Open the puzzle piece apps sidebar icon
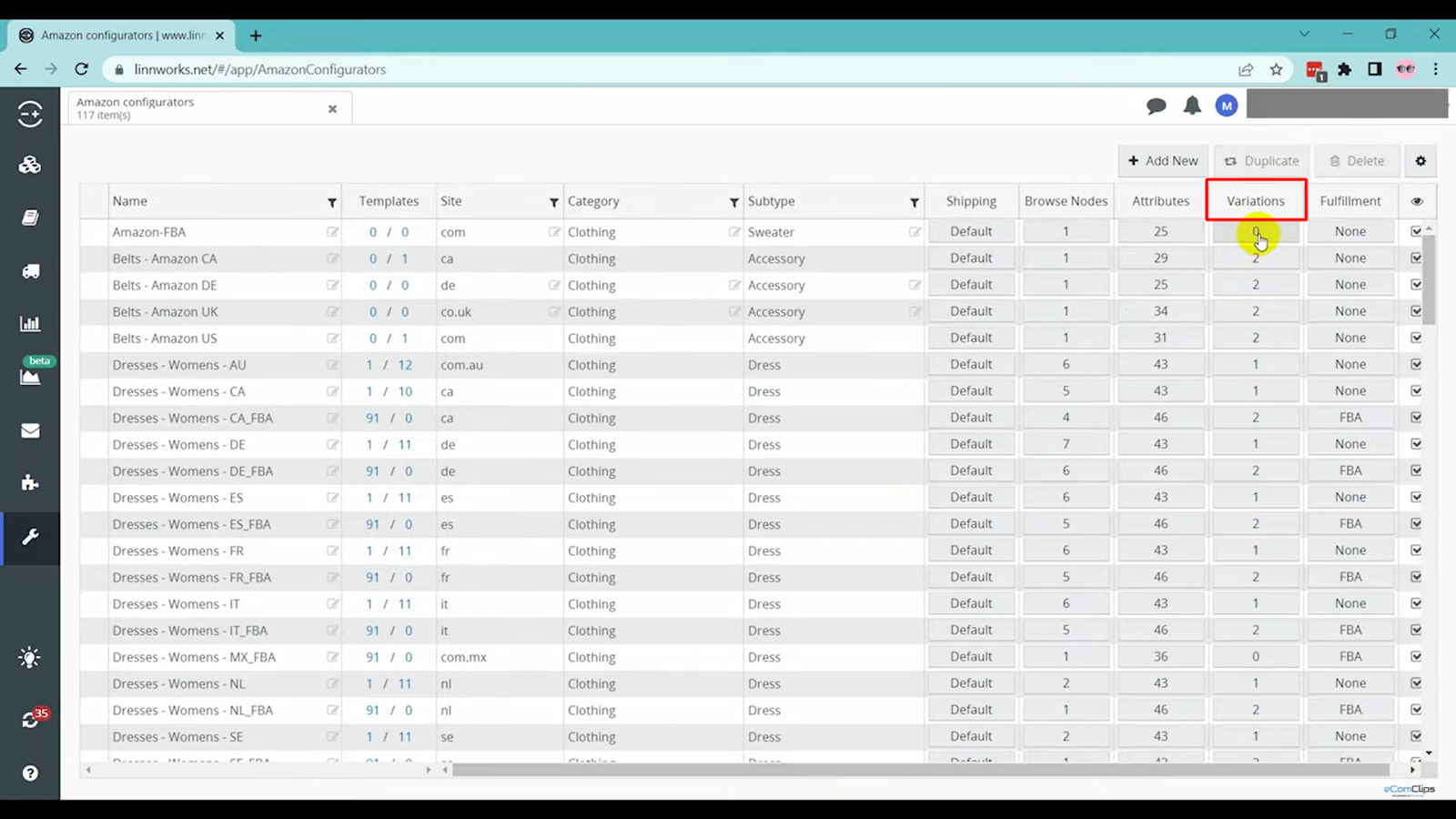The height and width of the screenshot is (819, 1456). pyautogui.click(x=30, y=482)
